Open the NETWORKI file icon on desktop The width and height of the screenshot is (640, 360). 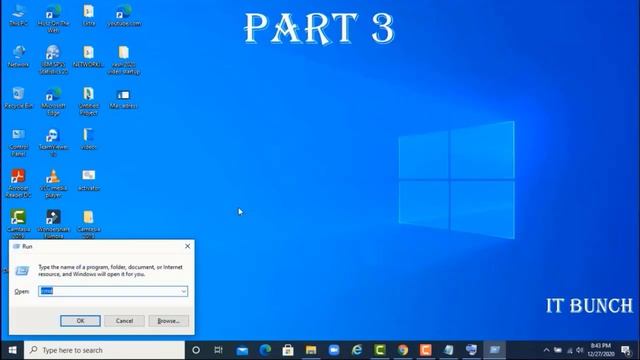(x=89, y=56)
